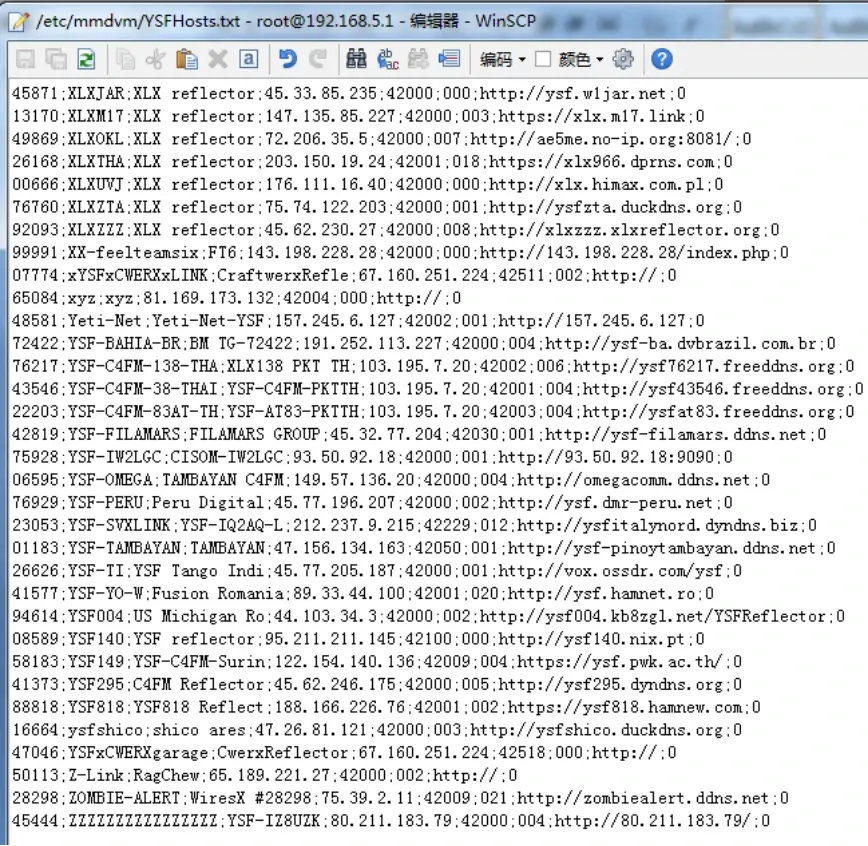Click the line 94614;YSF004
The image size is (868, 846).
tap(428, 616)
